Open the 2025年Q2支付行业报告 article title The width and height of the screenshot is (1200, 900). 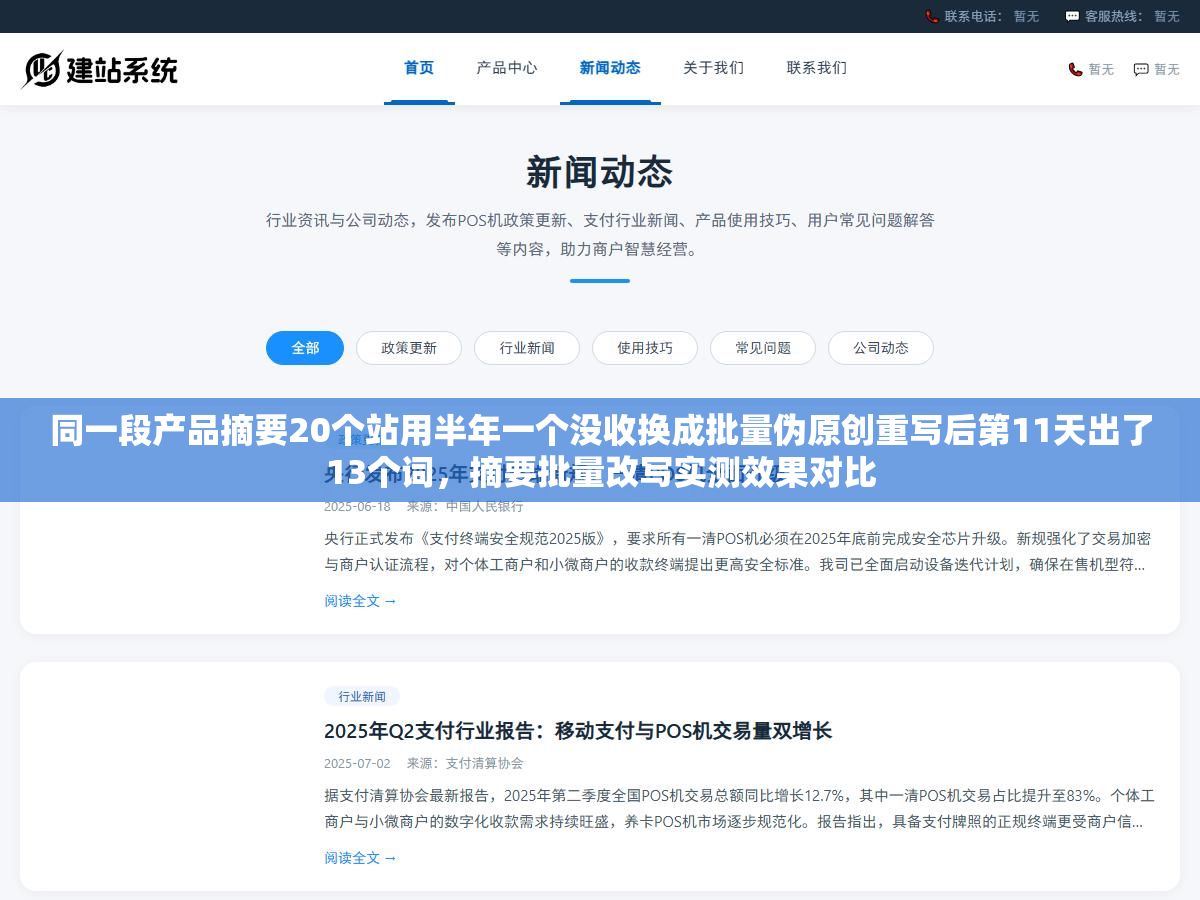pos(578,731)
